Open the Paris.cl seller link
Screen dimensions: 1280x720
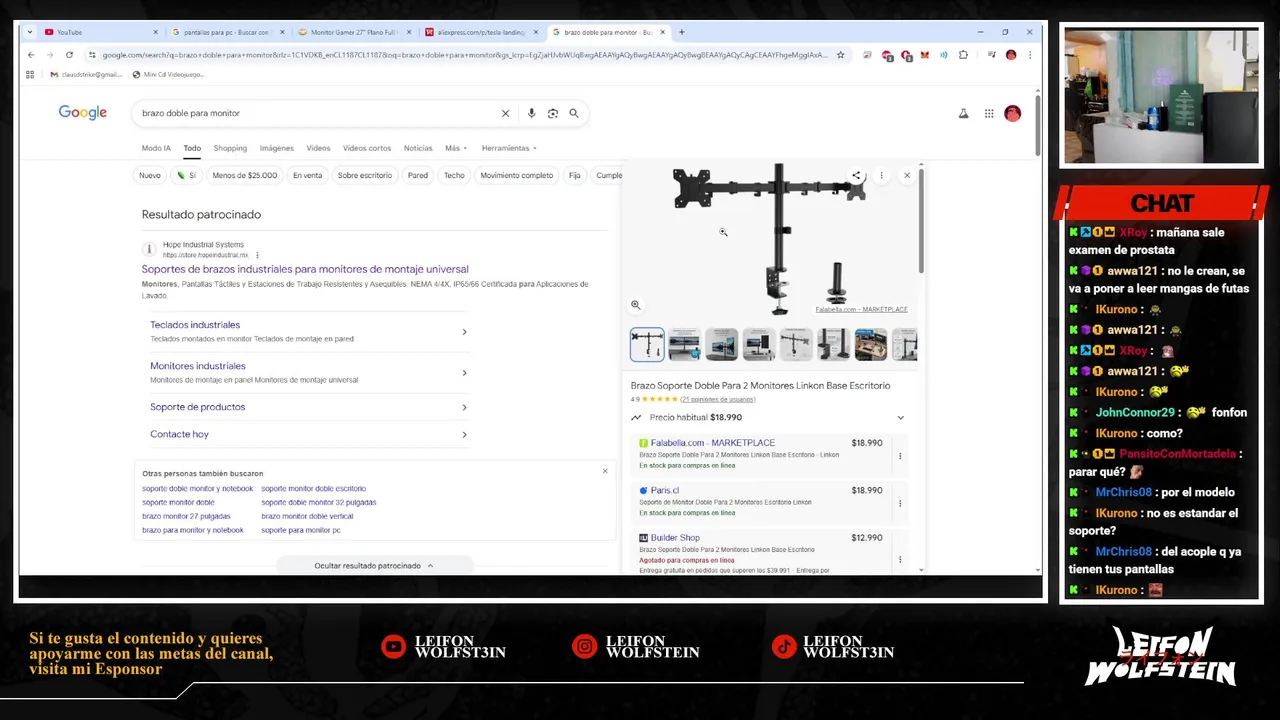(x=665, y=491)
